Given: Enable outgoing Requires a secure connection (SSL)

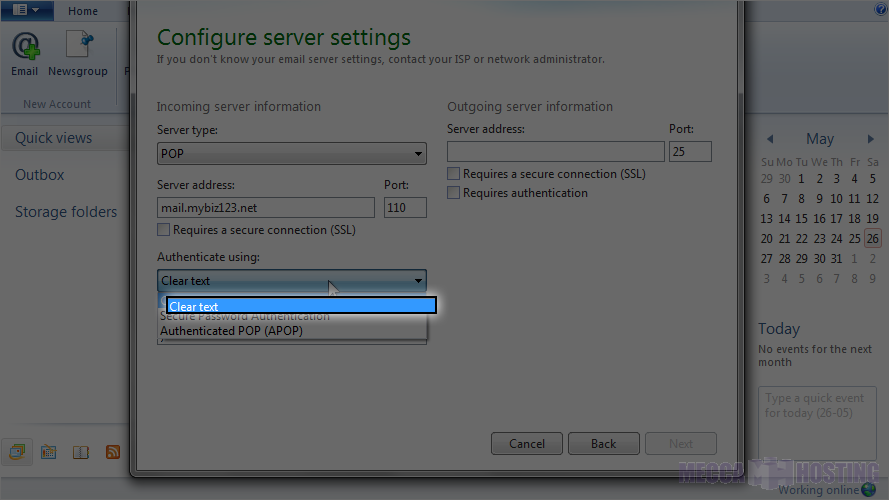Looking at the screenshot, I should coord(454,174).
